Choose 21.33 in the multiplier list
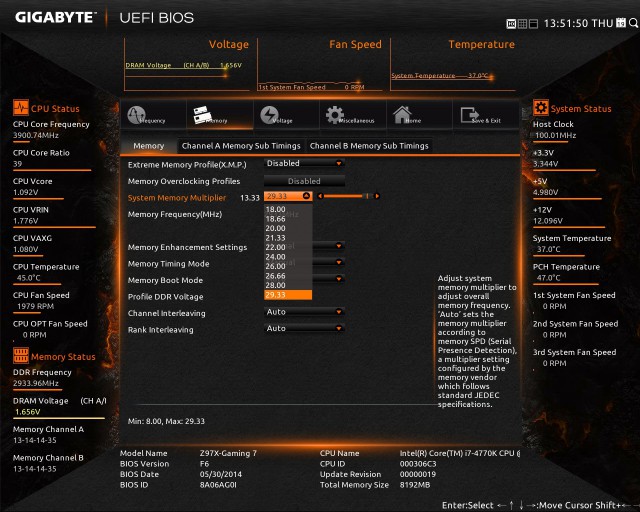Image resolution: width=640 pixels, height=512 pixels. (x=288, y=238)
